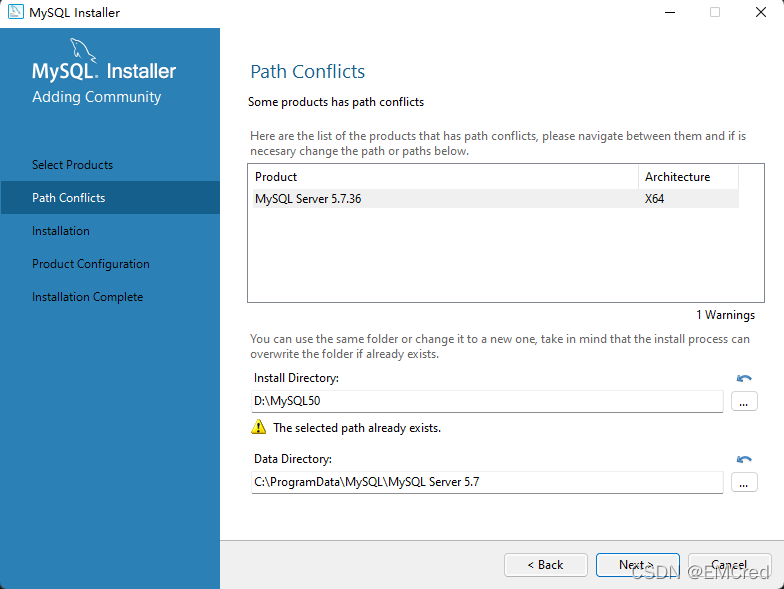Select the MySQL Server 5.7.36 row
The image size is (784, 589).
pos(496,198)
